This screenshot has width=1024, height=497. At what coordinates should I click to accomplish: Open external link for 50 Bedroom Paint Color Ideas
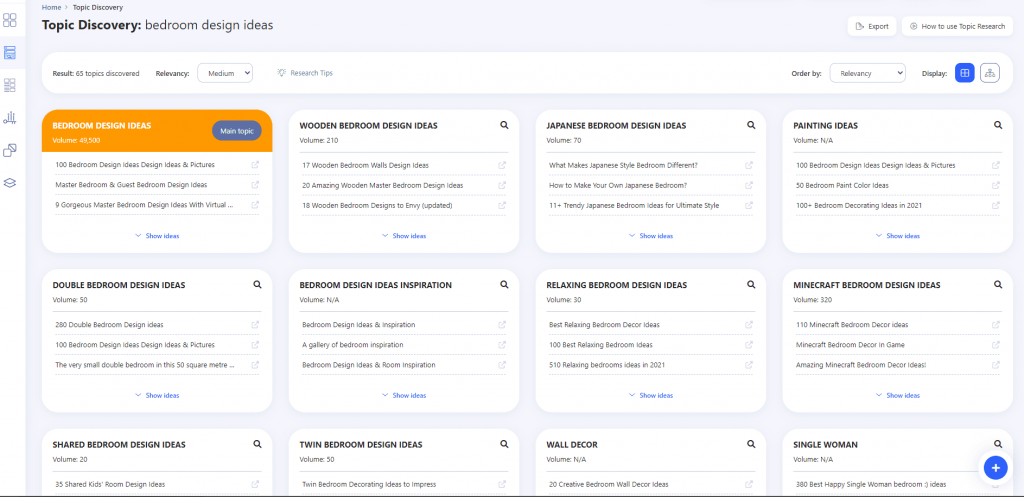(996, 185)
